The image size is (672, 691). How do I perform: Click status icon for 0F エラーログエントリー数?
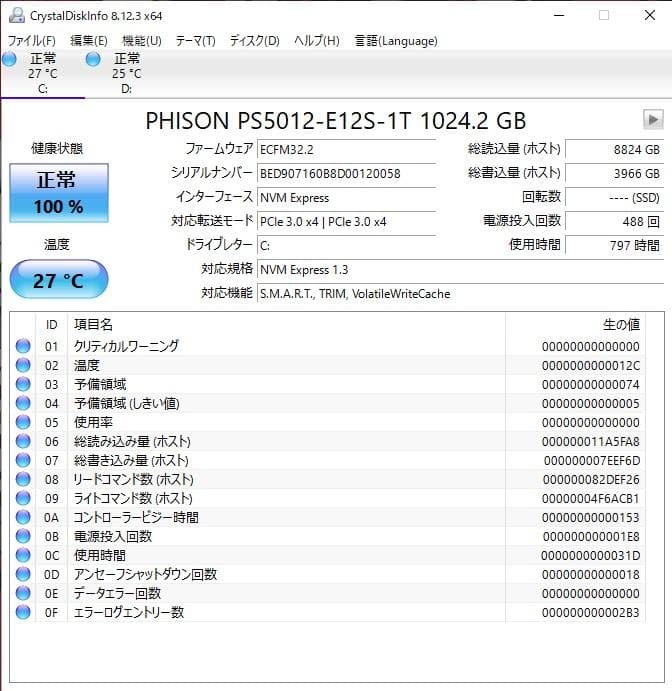tap(23, 612)
